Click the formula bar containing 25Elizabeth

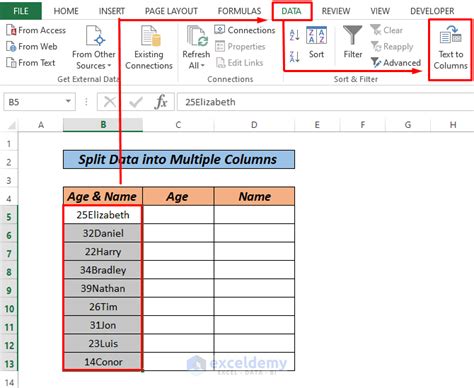click(x=325, y=102)
